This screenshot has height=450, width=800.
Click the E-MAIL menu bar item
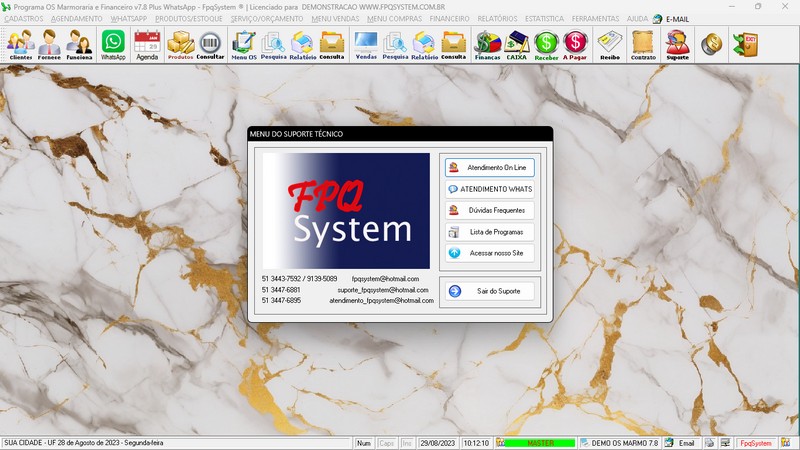click(x=671, y=19)
